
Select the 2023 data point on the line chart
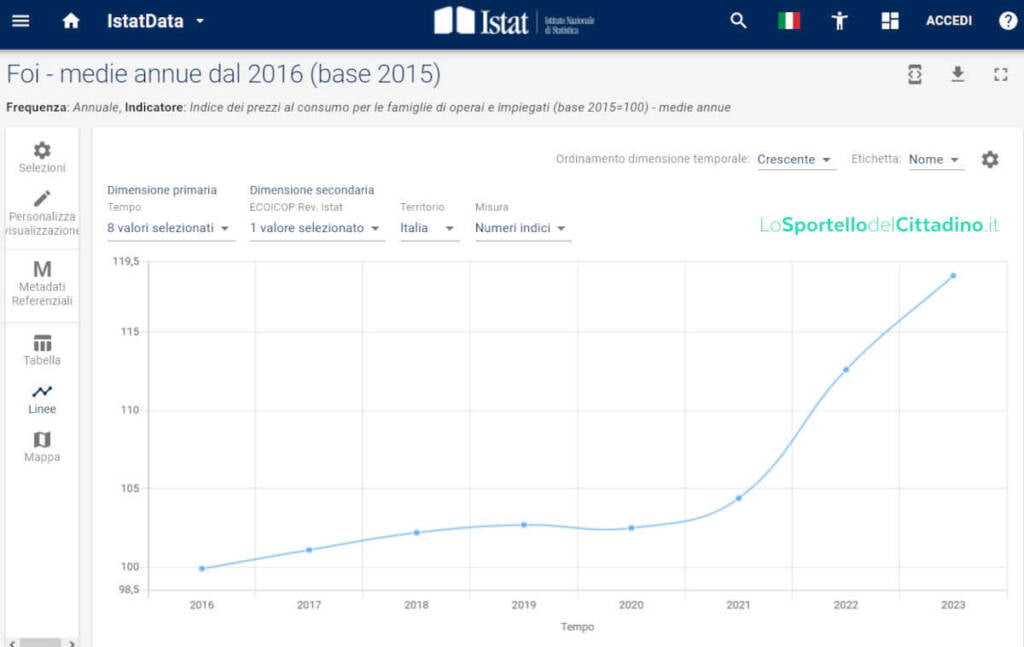click(x=953, y=274)
